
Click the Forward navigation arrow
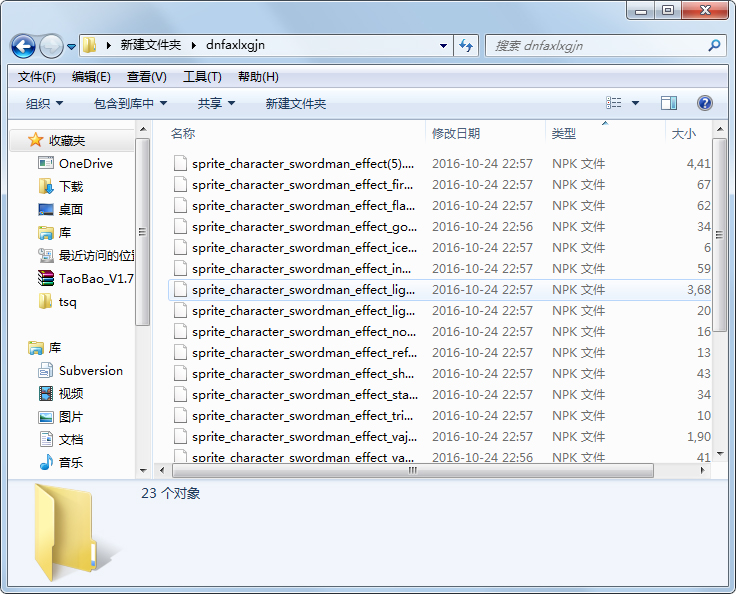click(x=51, y=46)
